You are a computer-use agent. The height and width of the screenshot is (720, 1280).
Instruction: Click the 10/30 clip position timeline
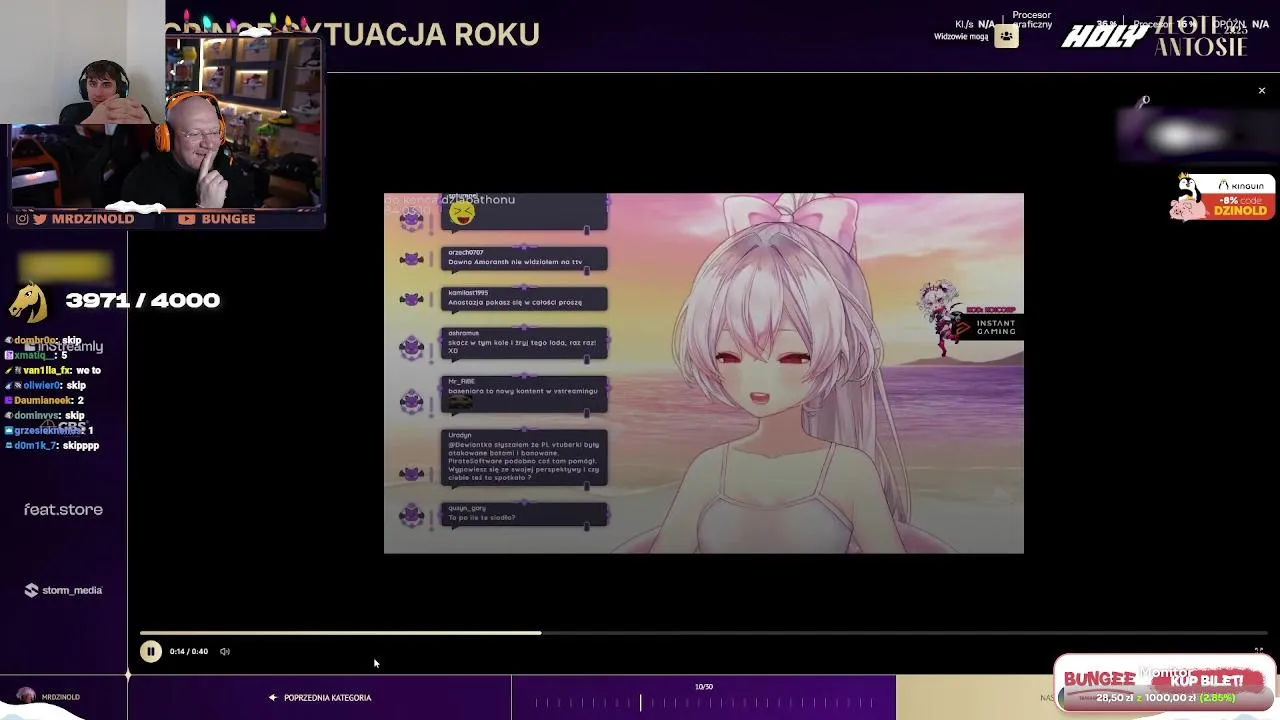point(704,698)
